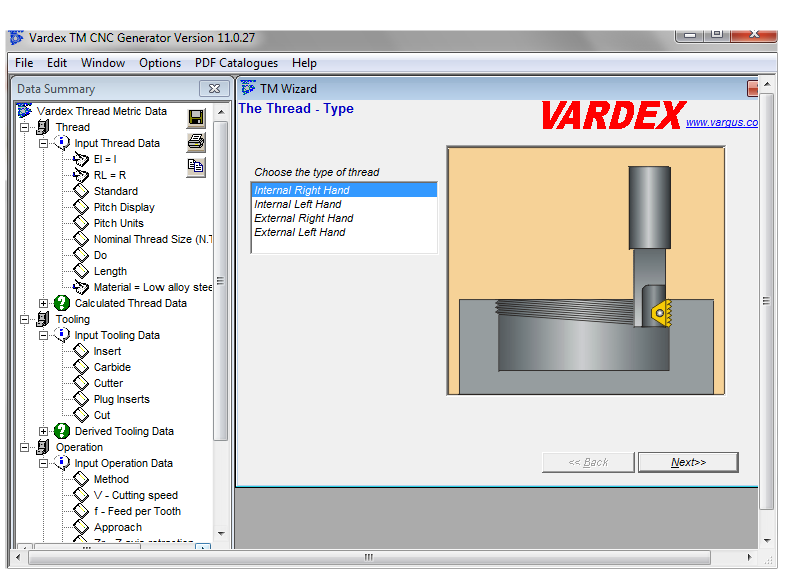Click the diamond icon beside Standard
Viewport: 785px width, 576px height.
click(81, 191)
